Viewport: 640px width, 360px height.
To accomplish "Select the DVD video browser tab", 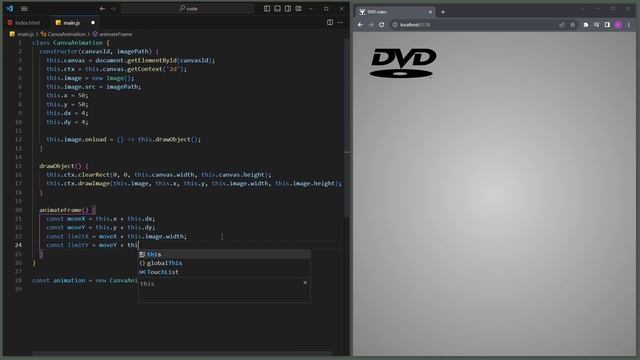I will coord(394,12).
